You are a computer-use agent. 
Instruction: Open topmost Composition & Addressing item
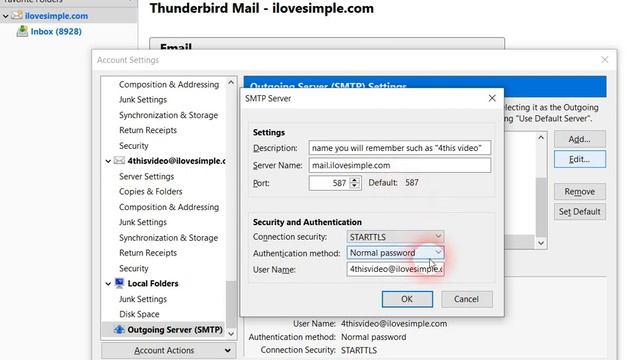169,84
